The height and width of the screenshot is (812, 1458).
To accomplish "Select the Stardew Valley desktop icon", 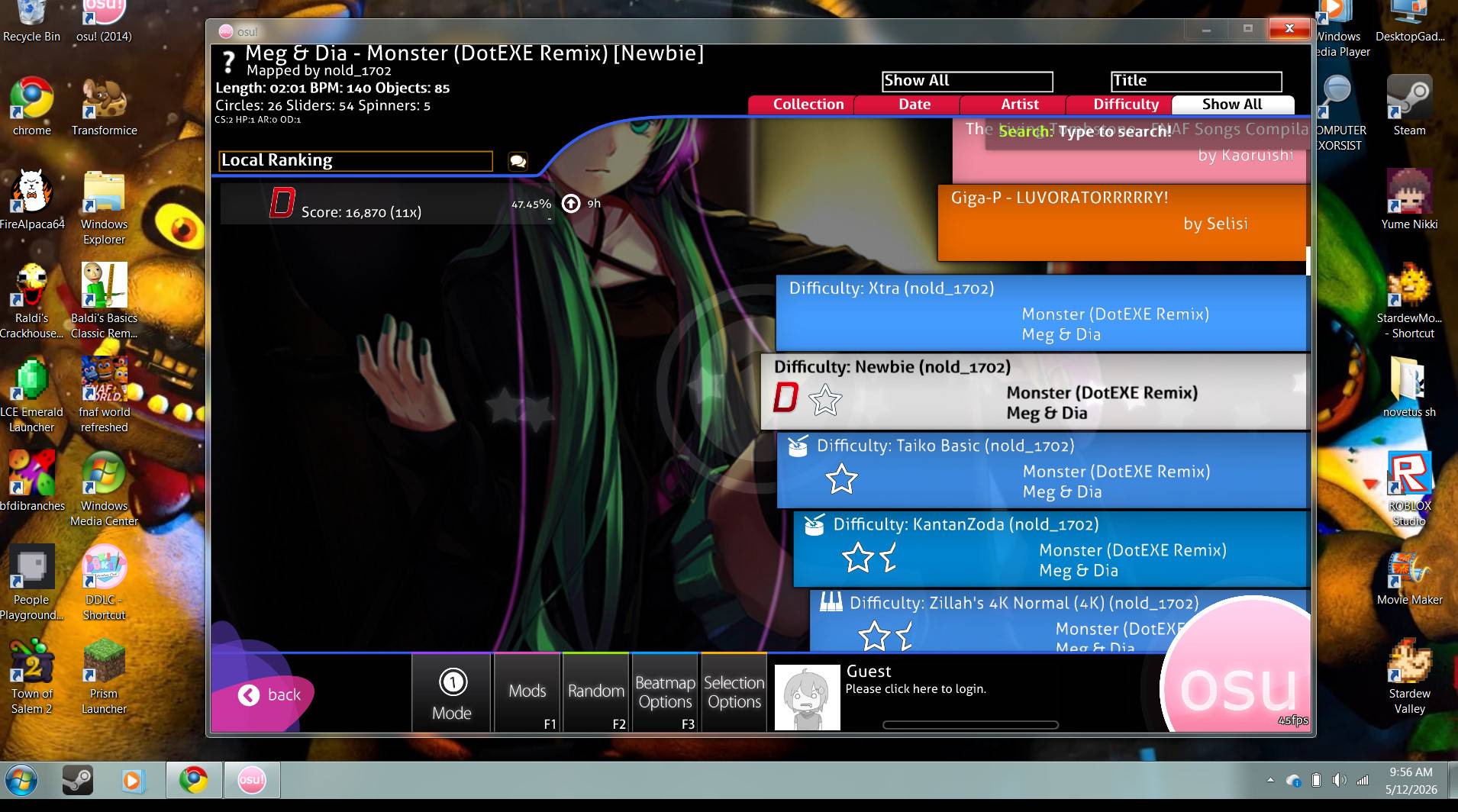I will [x=1409, y=677].
